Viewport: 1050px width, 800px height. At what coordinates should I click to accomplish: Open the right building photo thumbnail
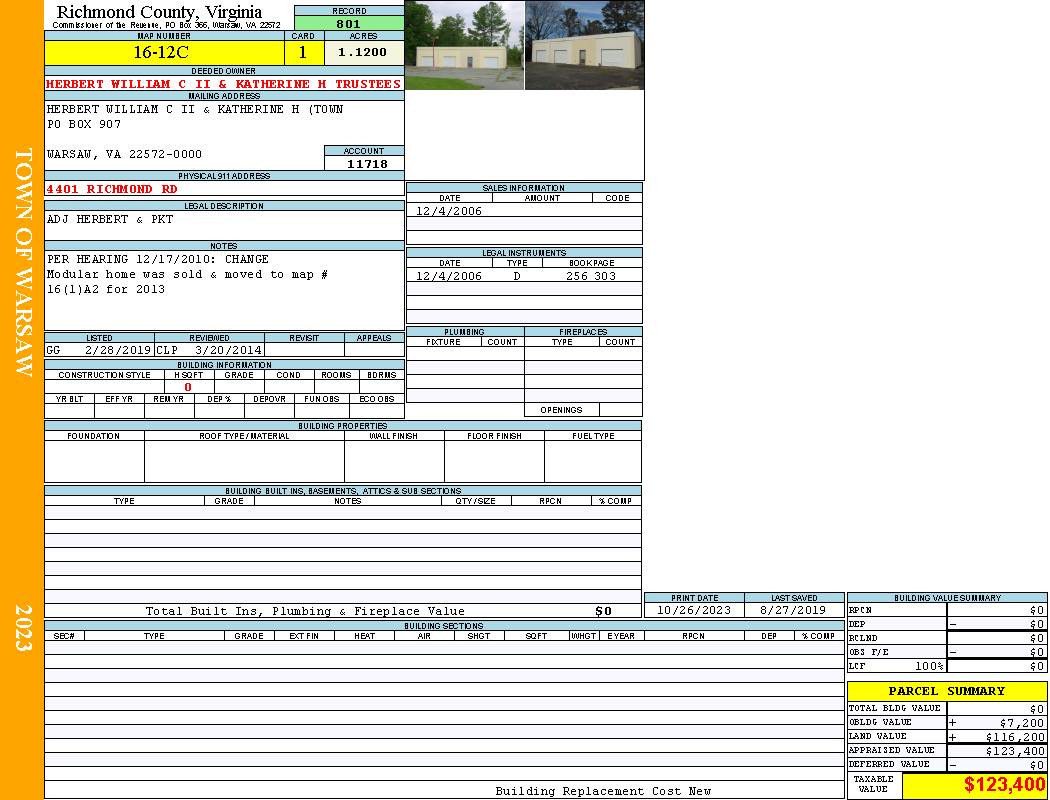coord(584,46)
